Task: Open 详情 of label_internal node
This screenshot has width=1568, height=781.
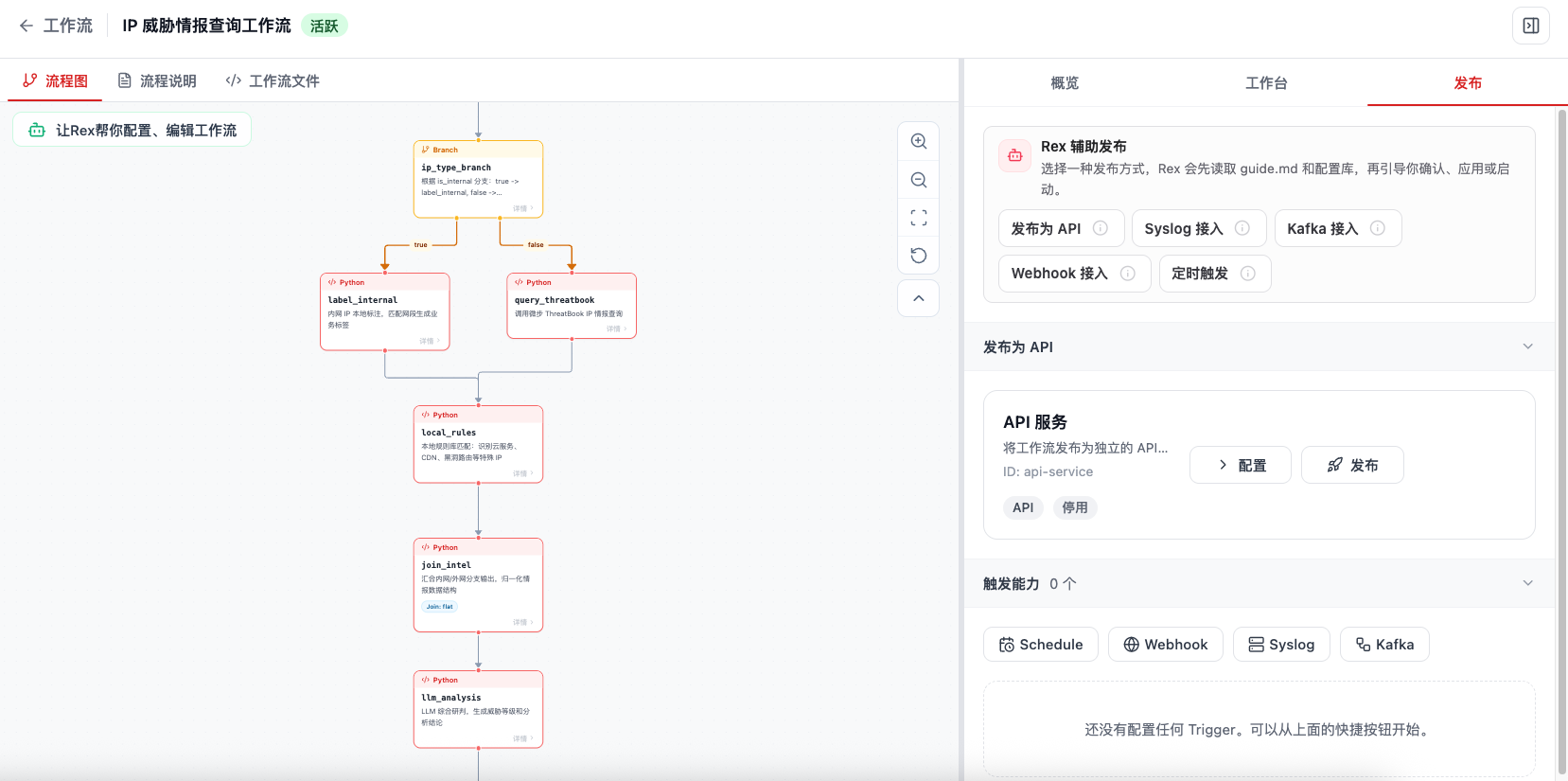Action: coord(430,341)
